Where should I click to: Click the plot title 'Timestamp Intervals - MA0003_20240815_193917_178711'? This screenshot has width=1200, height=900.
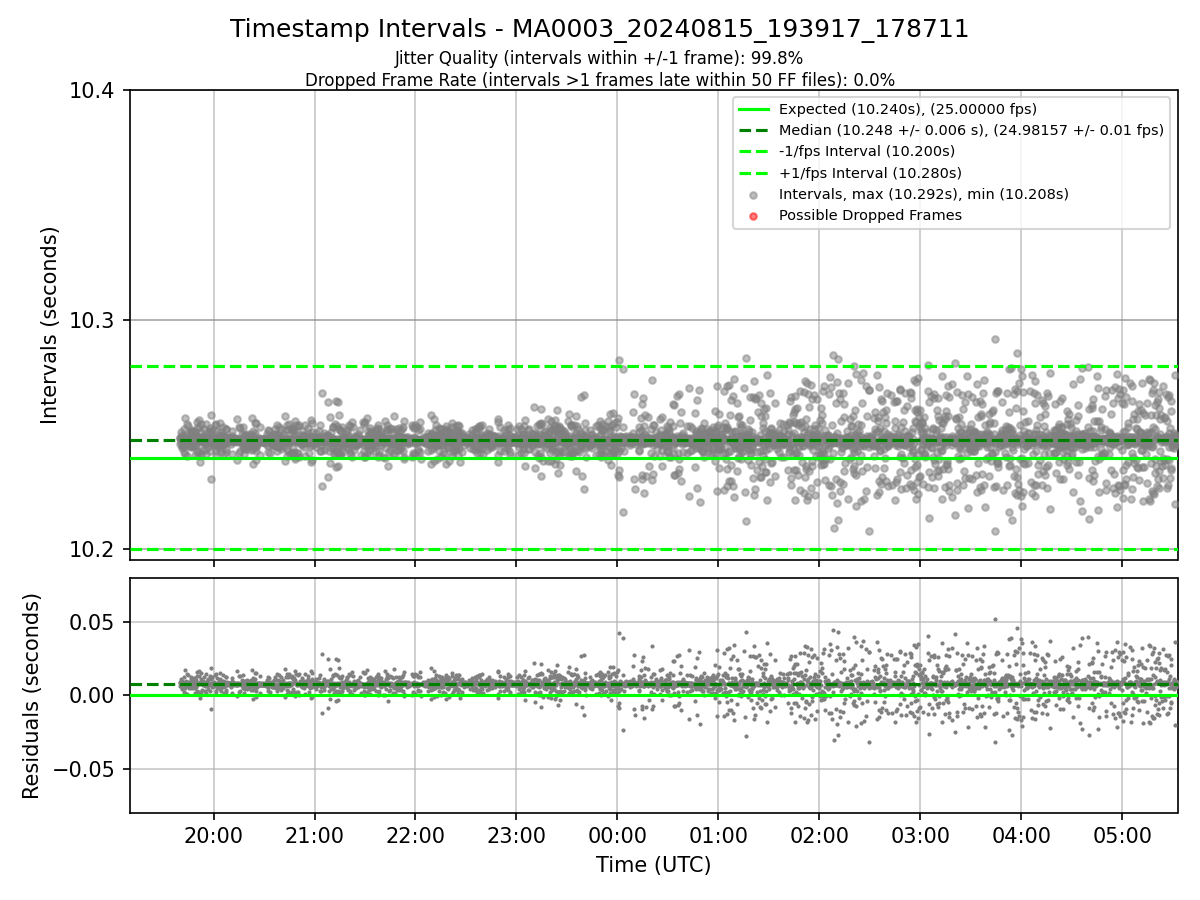(600, 29)
